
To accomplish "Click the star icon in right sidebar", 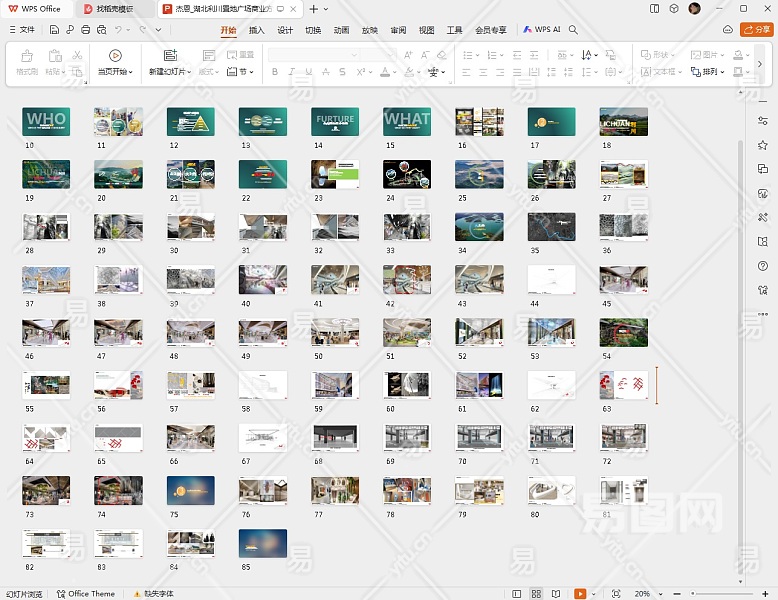I will click(x=763, y=145).
